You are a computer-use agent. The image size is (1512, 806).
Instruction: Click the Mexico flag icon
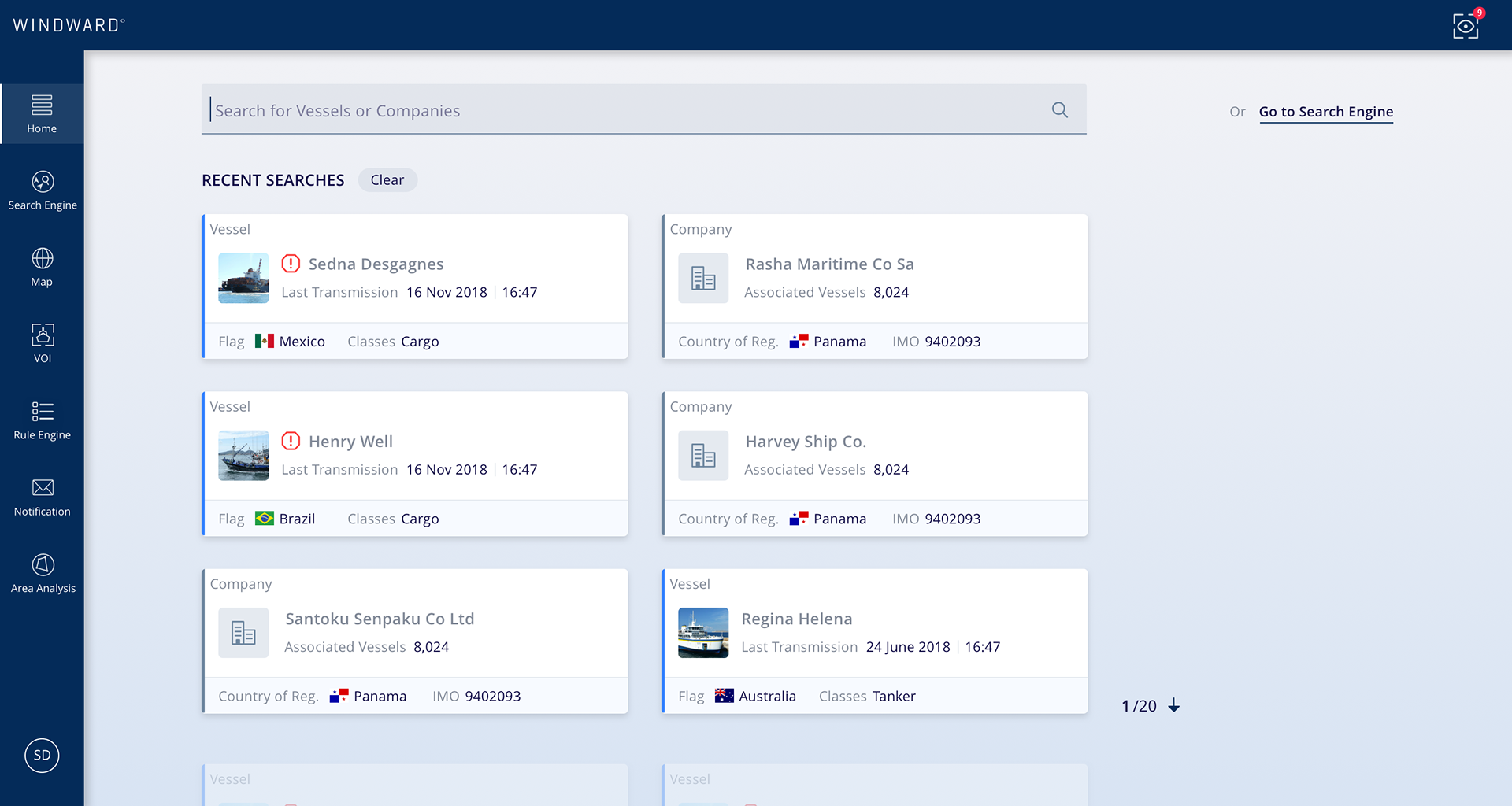(x=265, y=342)
